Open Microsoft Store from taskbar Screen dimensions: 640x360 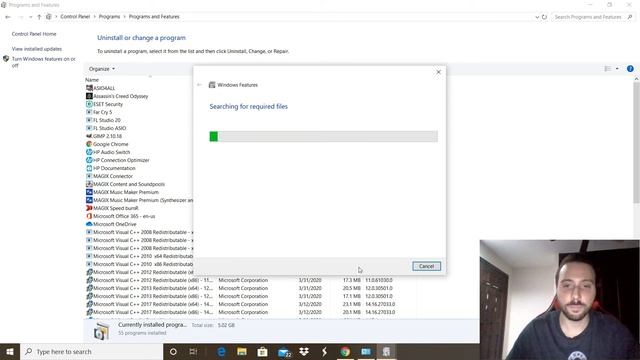(262, 351)
